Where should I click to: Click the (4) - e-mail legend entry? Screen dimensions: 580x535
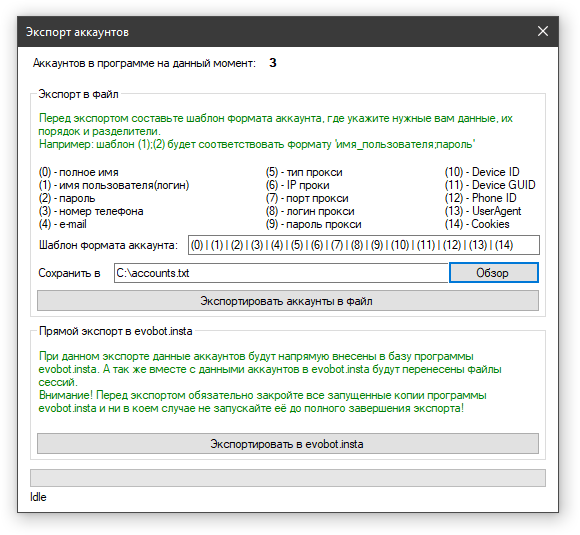coord(63,224)
